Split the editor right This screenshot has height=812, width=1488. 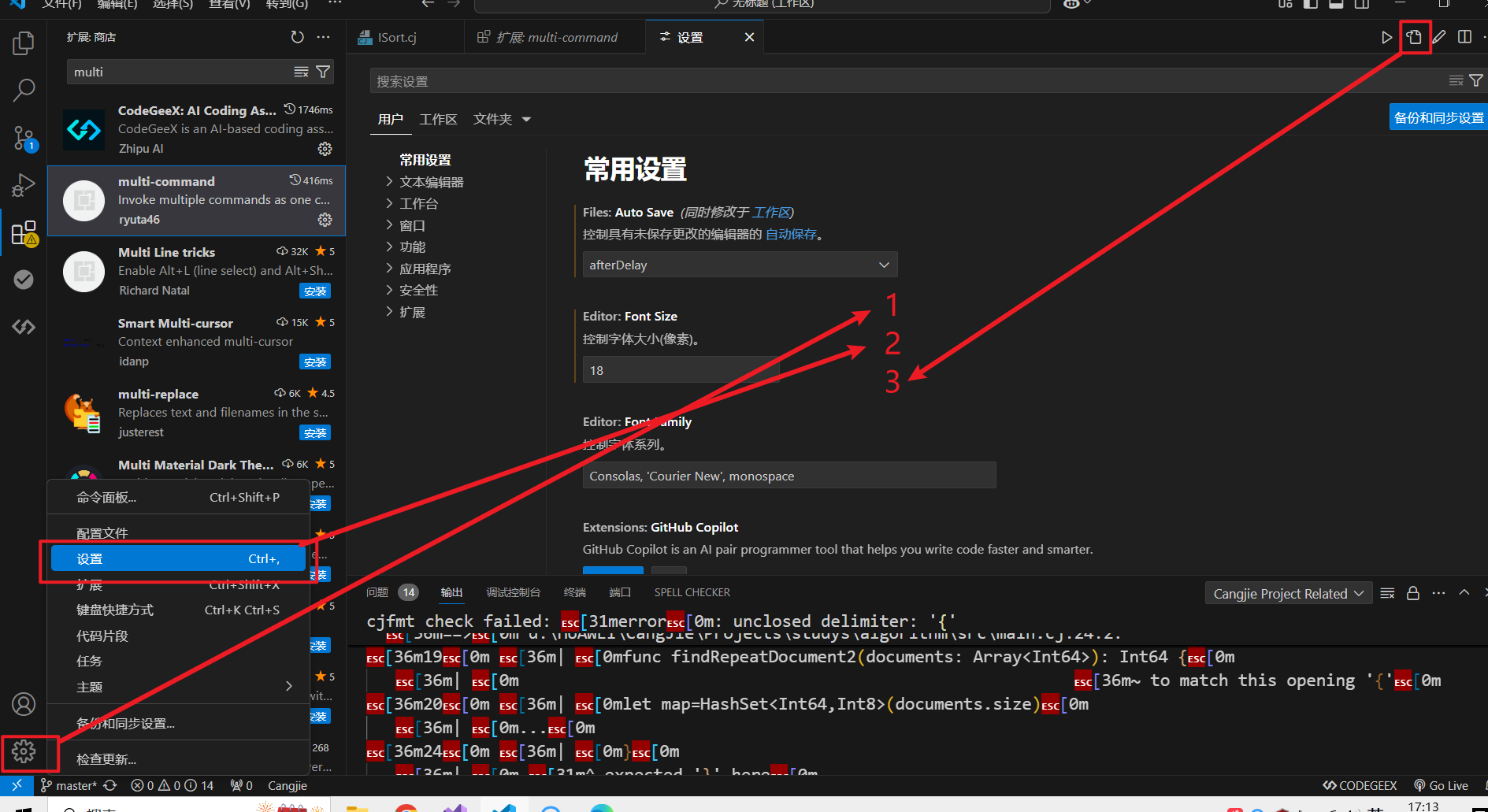(x=1464, y=37)
